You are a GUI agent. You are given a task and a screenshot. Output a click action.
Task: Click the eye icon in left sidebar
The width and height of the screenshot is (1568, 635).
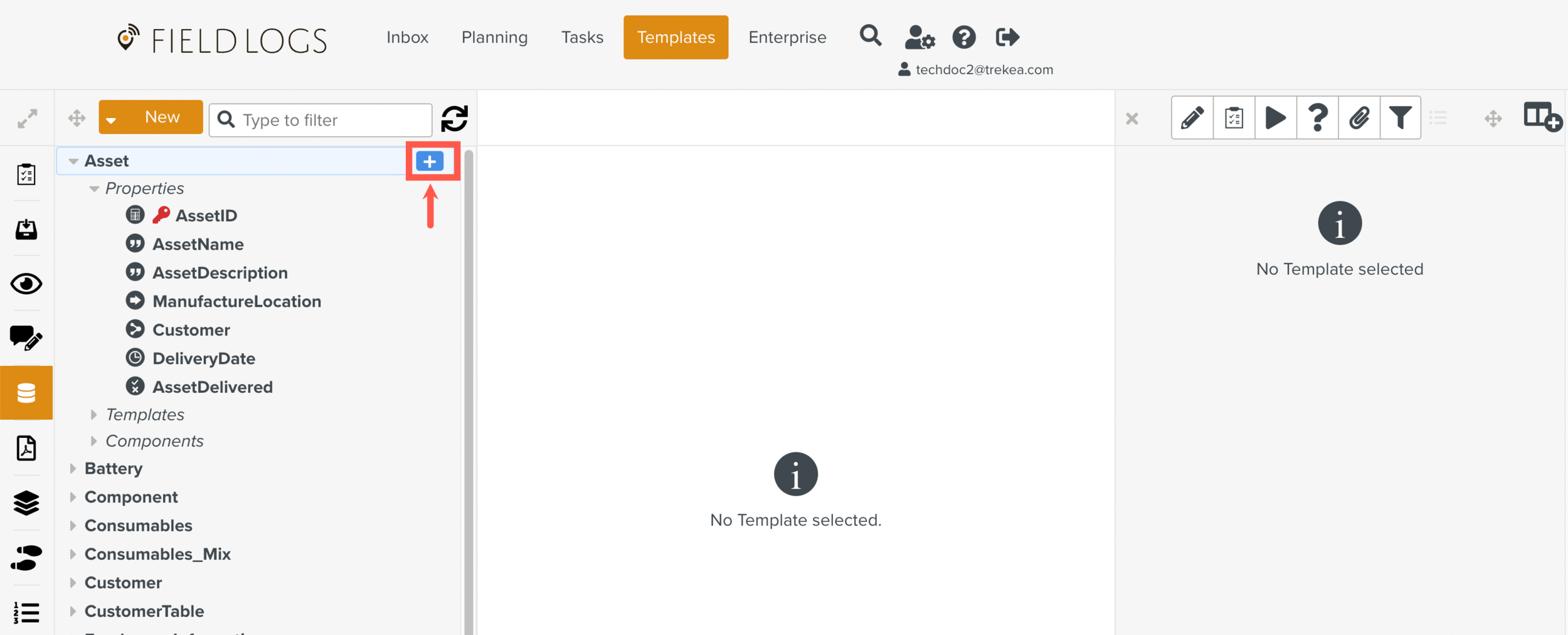point(26,284)
